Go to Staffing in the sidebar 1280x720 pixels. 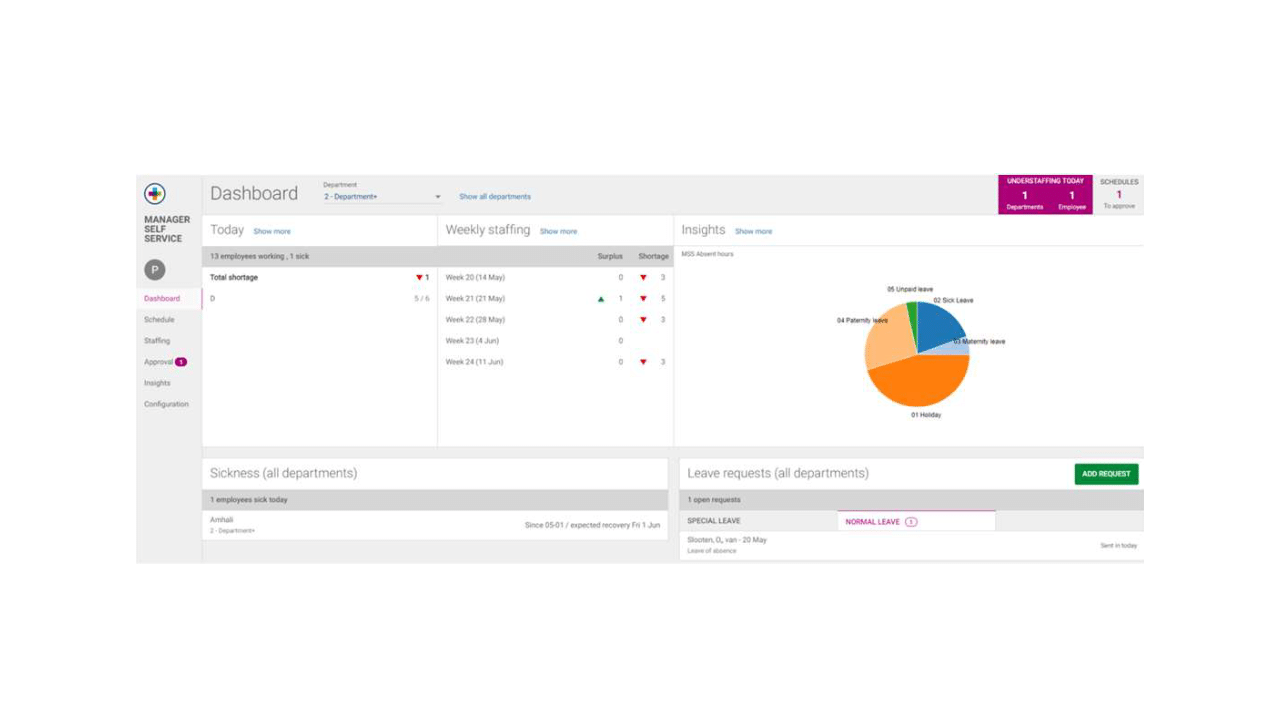pos(157,341)
